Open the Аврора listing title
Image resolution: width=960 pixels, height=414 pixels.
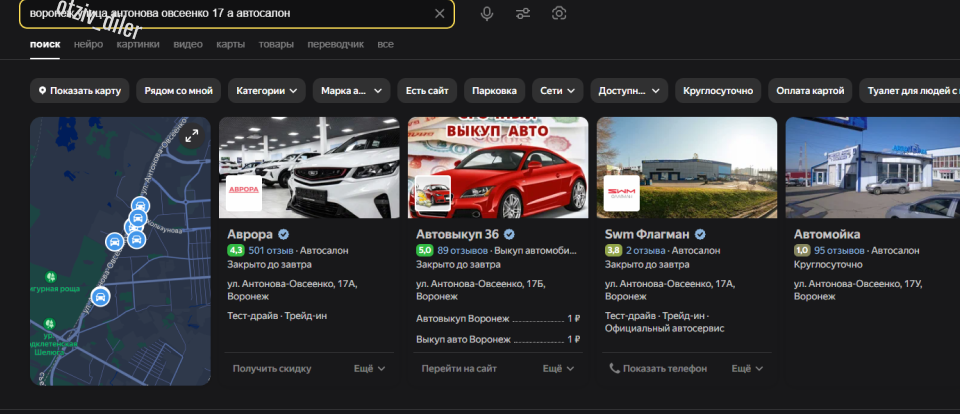251,234
